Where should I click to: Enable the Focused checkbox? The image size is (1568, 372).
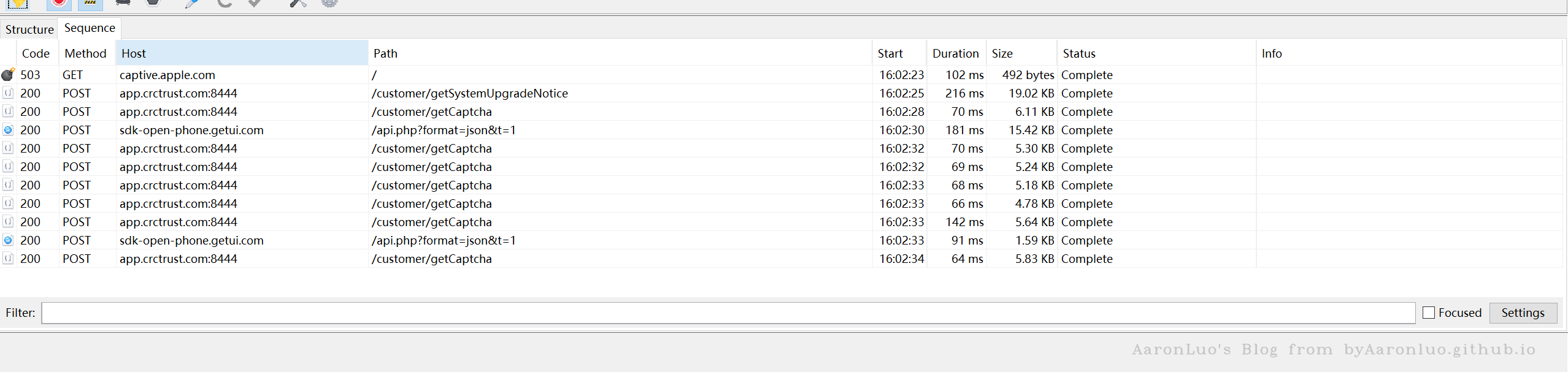pos(1429,313)
